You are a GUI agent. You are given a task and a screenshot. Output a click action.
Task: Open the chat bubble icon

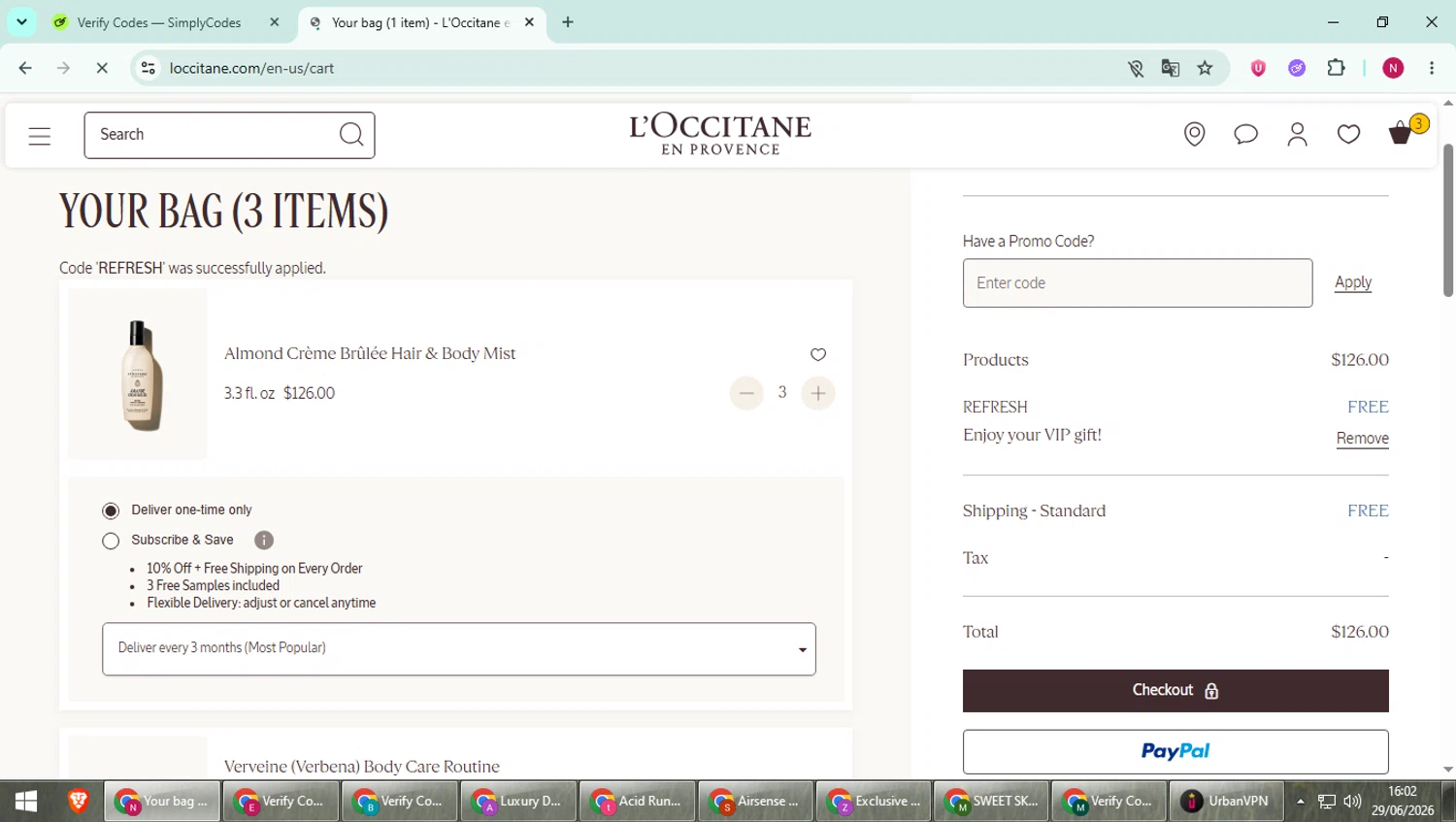click(1246, 134)
